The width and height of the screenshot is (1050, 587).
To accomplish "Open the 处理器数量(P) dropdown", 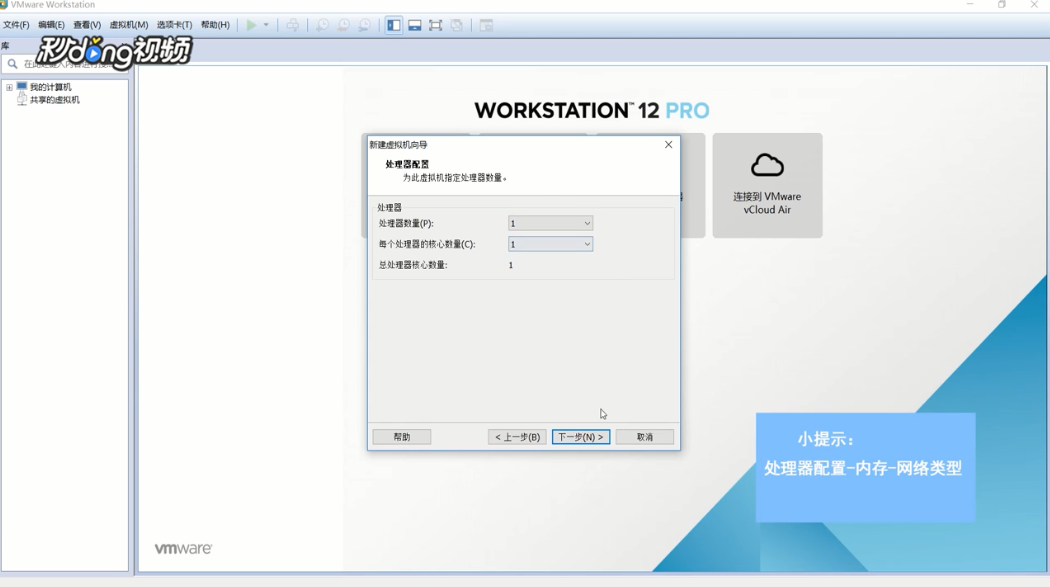I will pyautogui.click(x=550, y=223).
